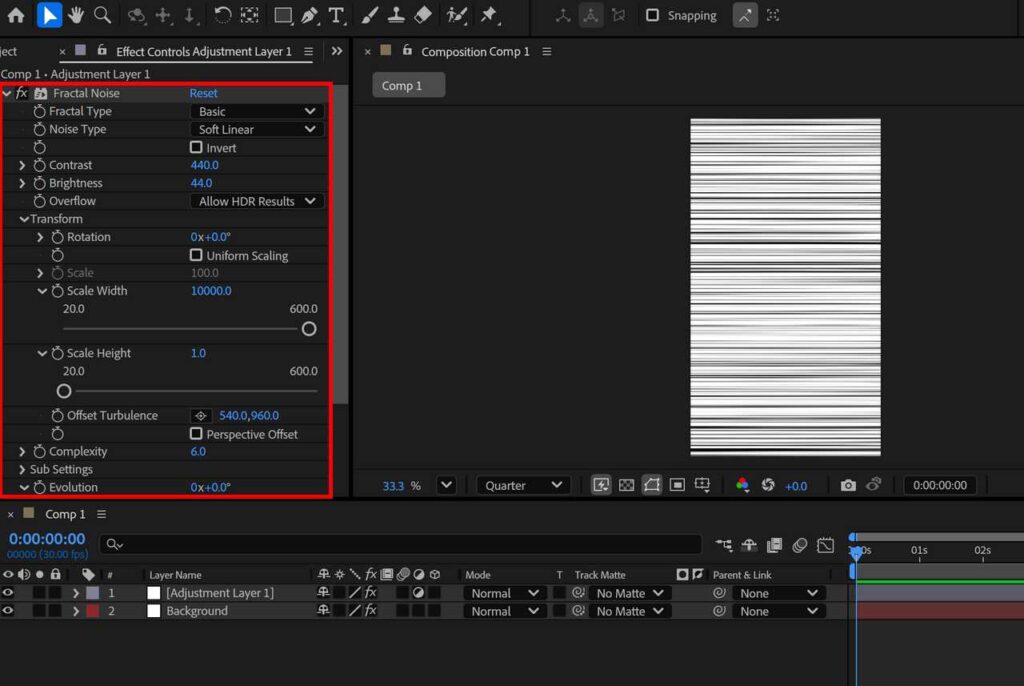The image size is (1024, 686).
Task: Click the Scale Width slider handle
Action: [309, 329]
